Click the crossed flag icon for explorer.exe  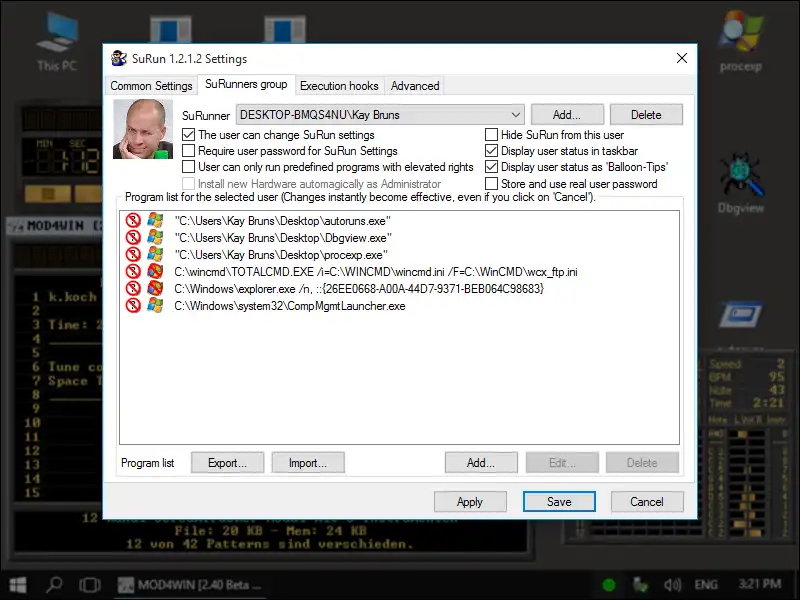click(155, 288)
